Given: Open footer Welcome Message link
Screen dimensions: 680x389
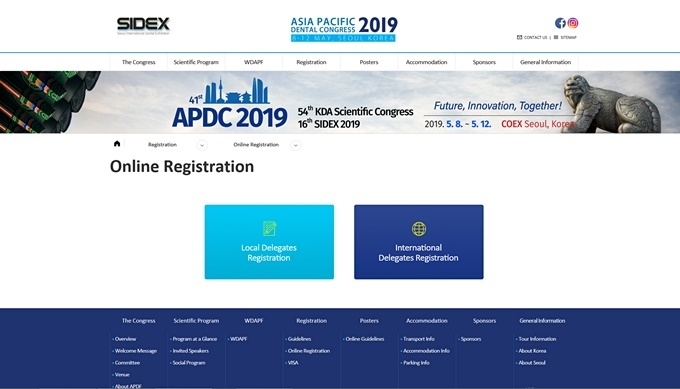Looking at the screenshot, I should click(x=136, y=351).
